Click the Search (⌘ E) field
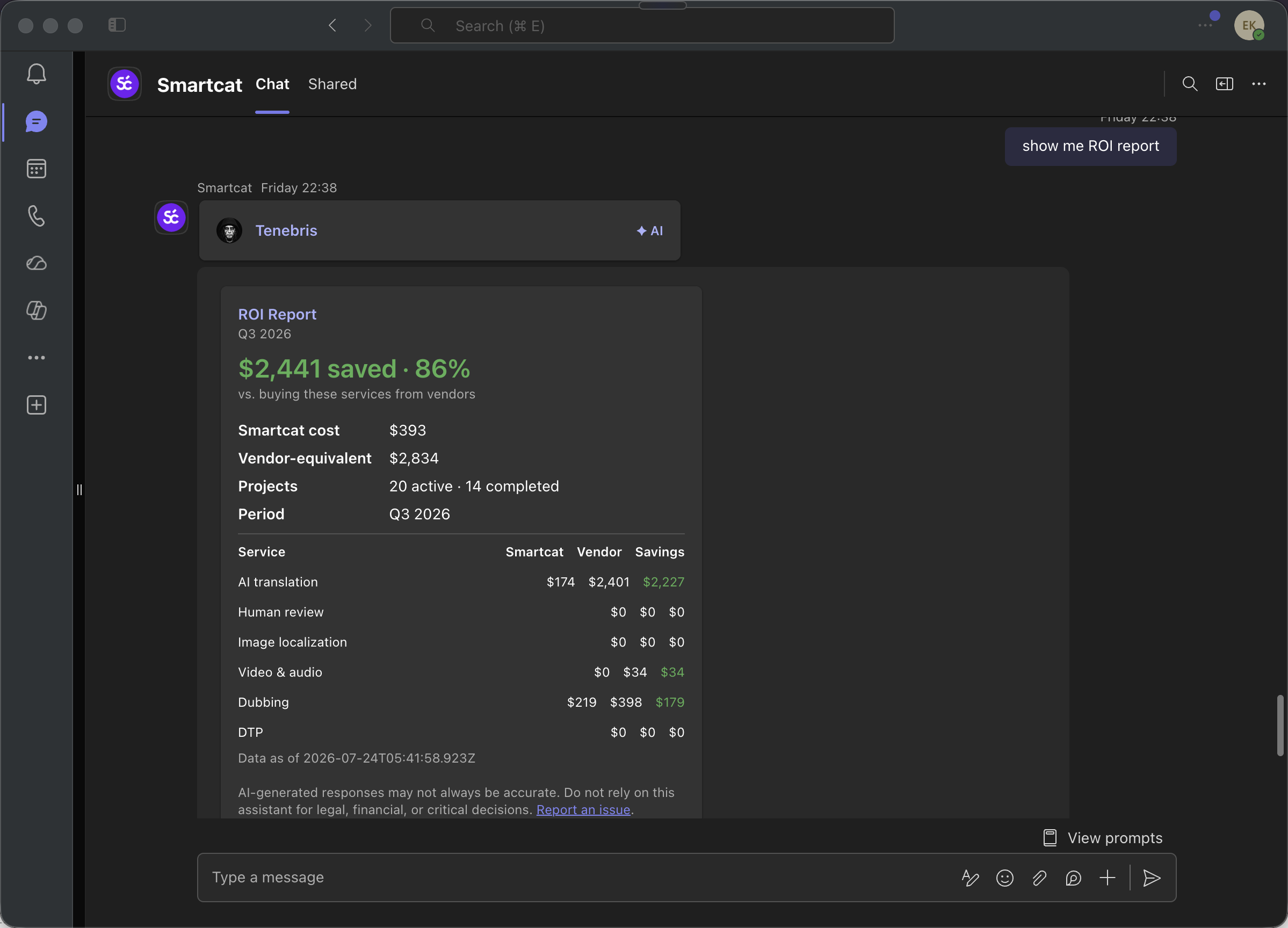This screenshot has height=928, width=1288. (642, 26)
